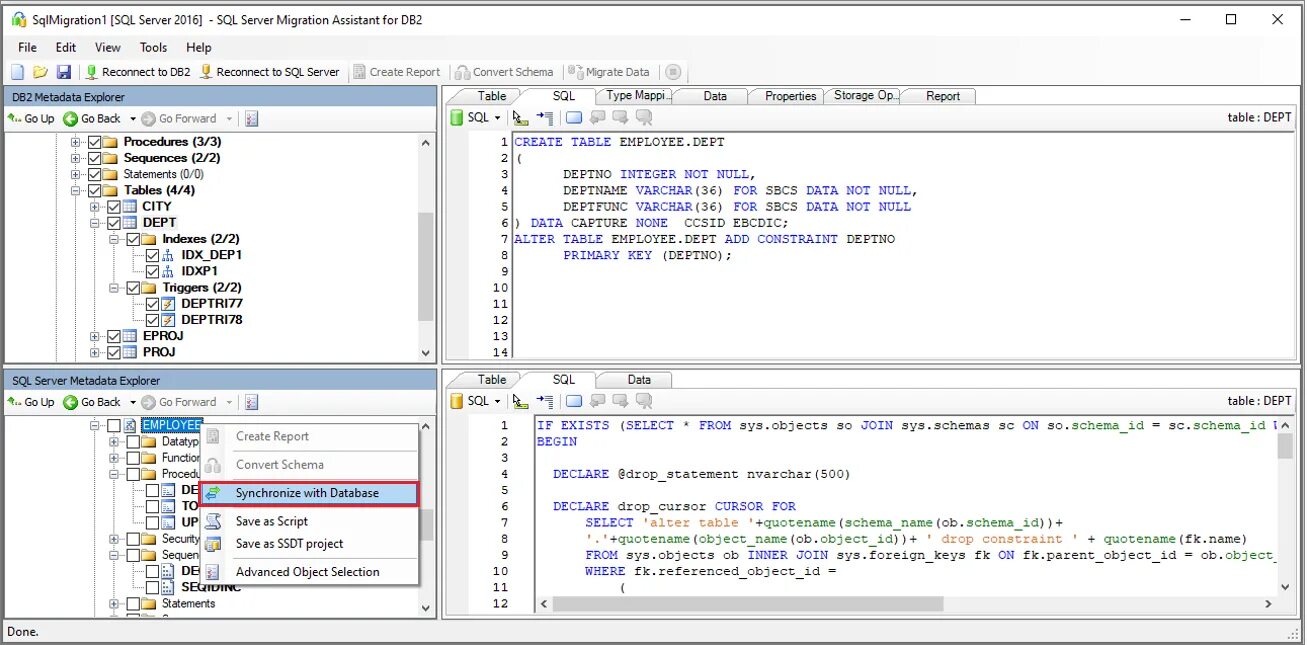This screenshot has width=1307, height=645.
Task: Click the EMPLOYEE schema icon in tree
Action: (x=131, y=426)
